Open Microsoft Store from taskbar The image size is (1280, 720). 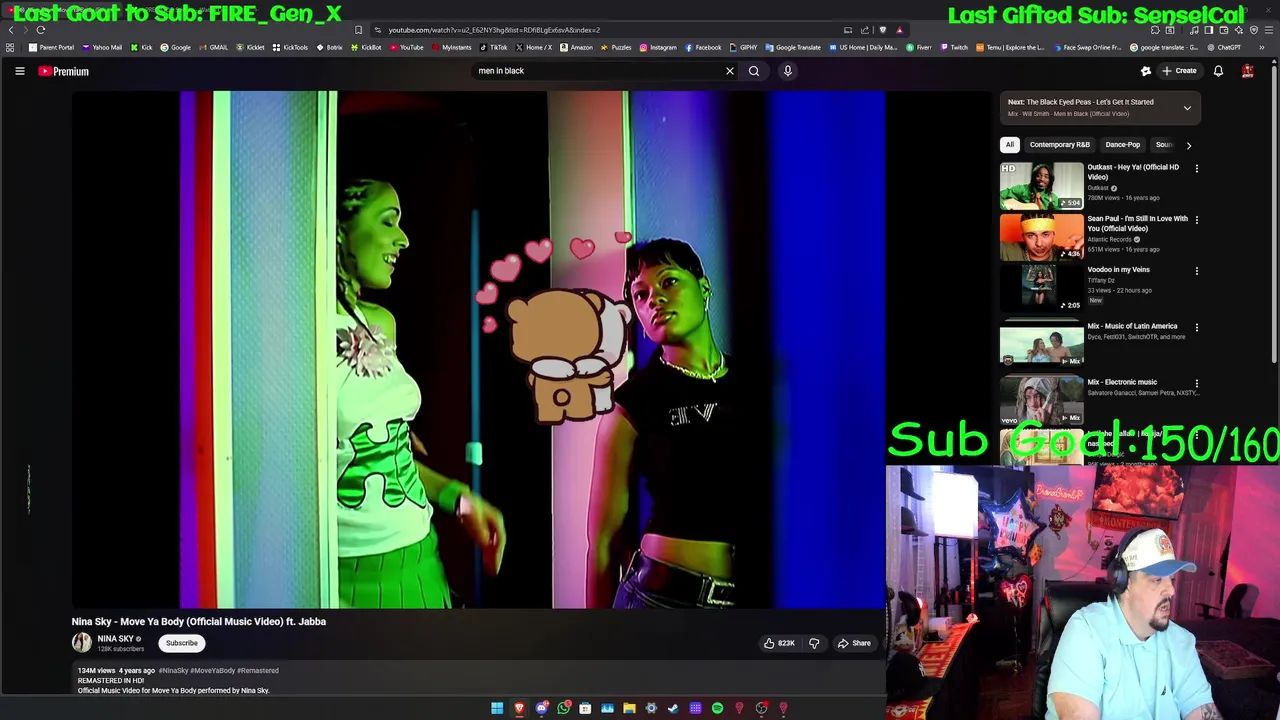pos(585,708)
